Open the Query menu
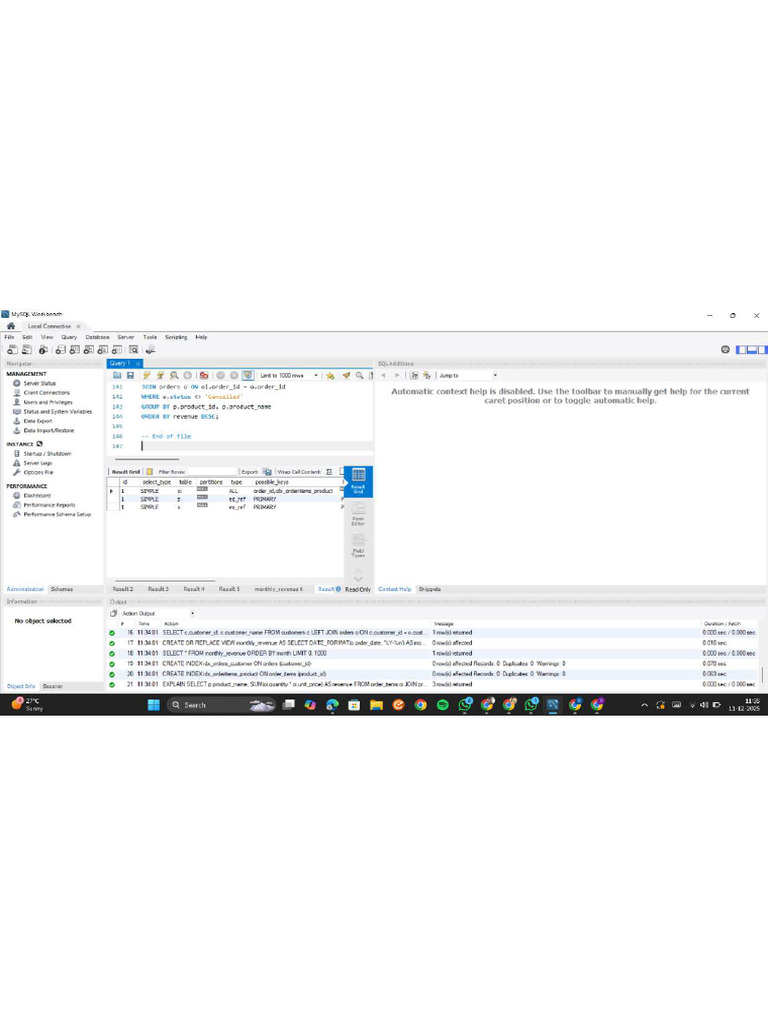The width and height of the screenshot is (768, 1024). (69, 338)
